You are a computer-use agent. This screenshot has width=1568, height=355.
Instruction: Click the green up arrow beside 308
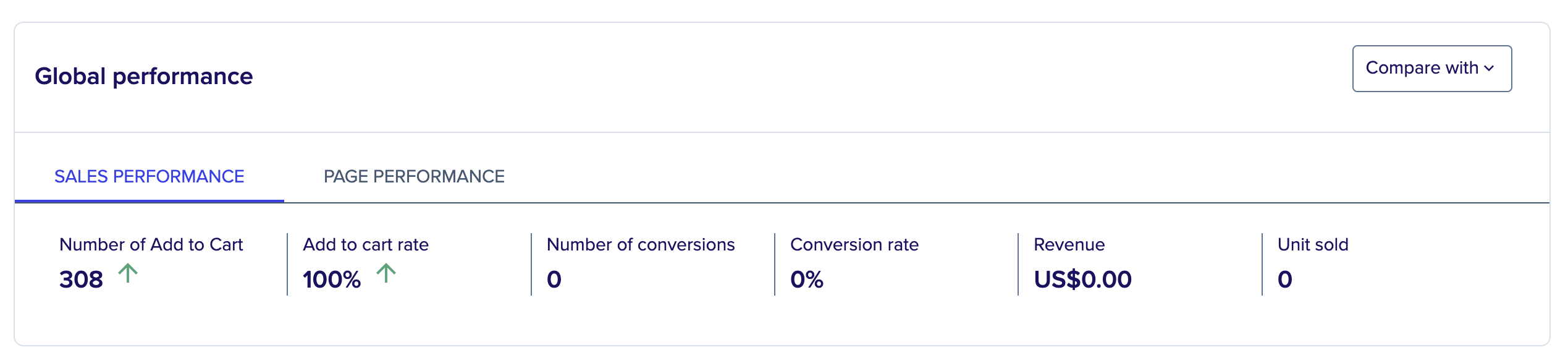tap(128, 273)
